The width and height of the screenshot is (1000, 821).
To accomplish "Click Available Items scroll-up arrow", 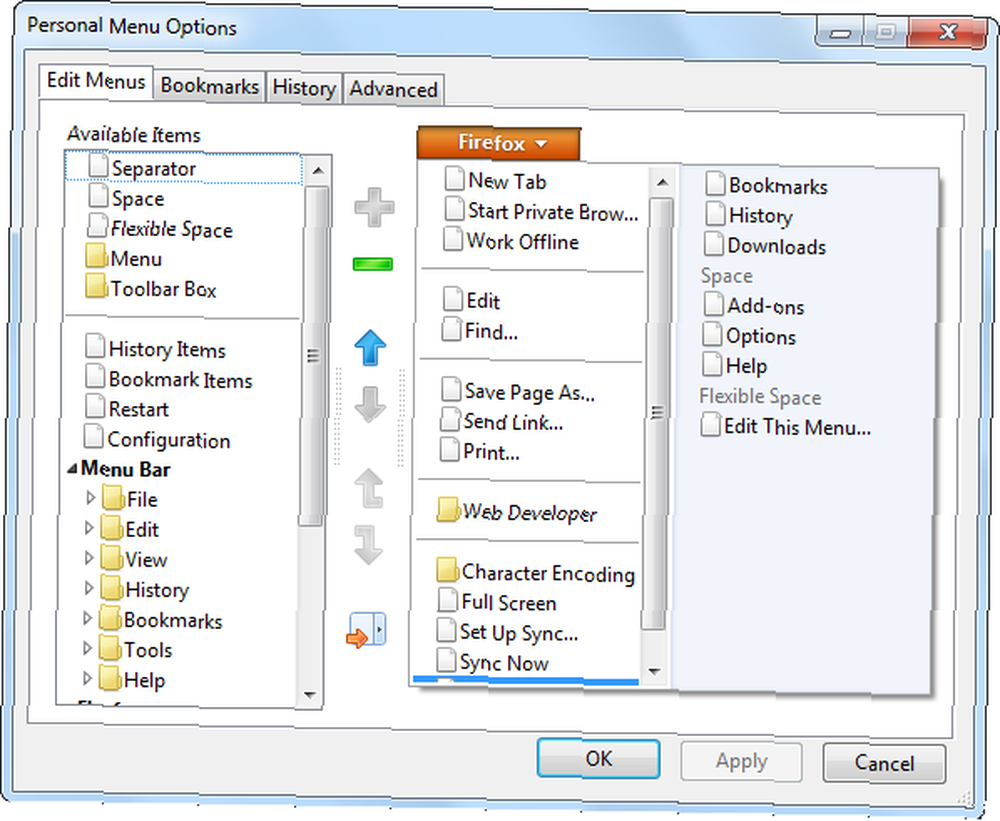I will [318, 170].
